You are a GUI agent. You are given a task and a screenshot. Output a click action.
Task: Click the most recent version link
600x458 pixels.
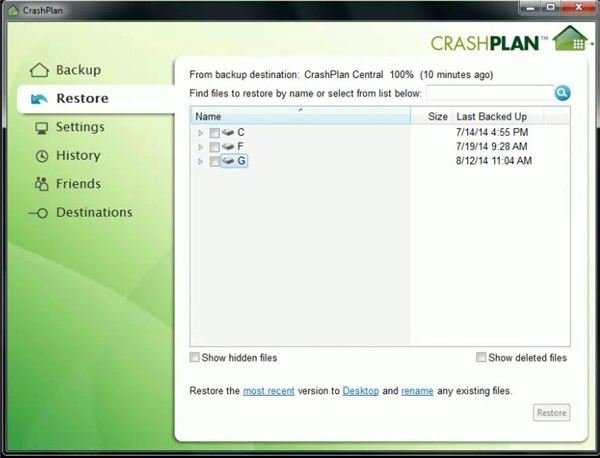coord(269,391)
